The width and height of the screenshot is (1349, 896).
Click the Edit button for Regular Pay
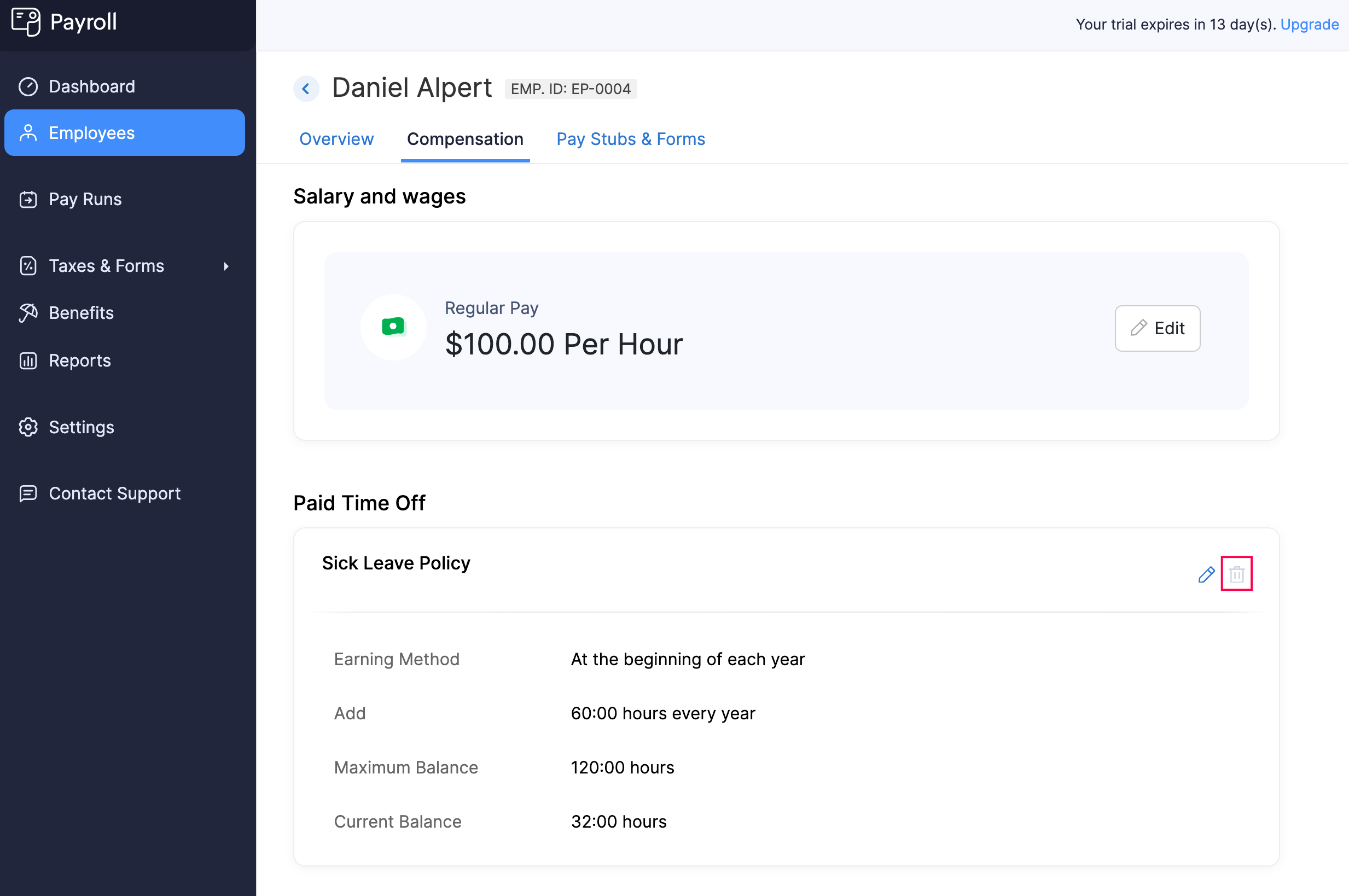pyautogui.click(x=1157, y=328)
